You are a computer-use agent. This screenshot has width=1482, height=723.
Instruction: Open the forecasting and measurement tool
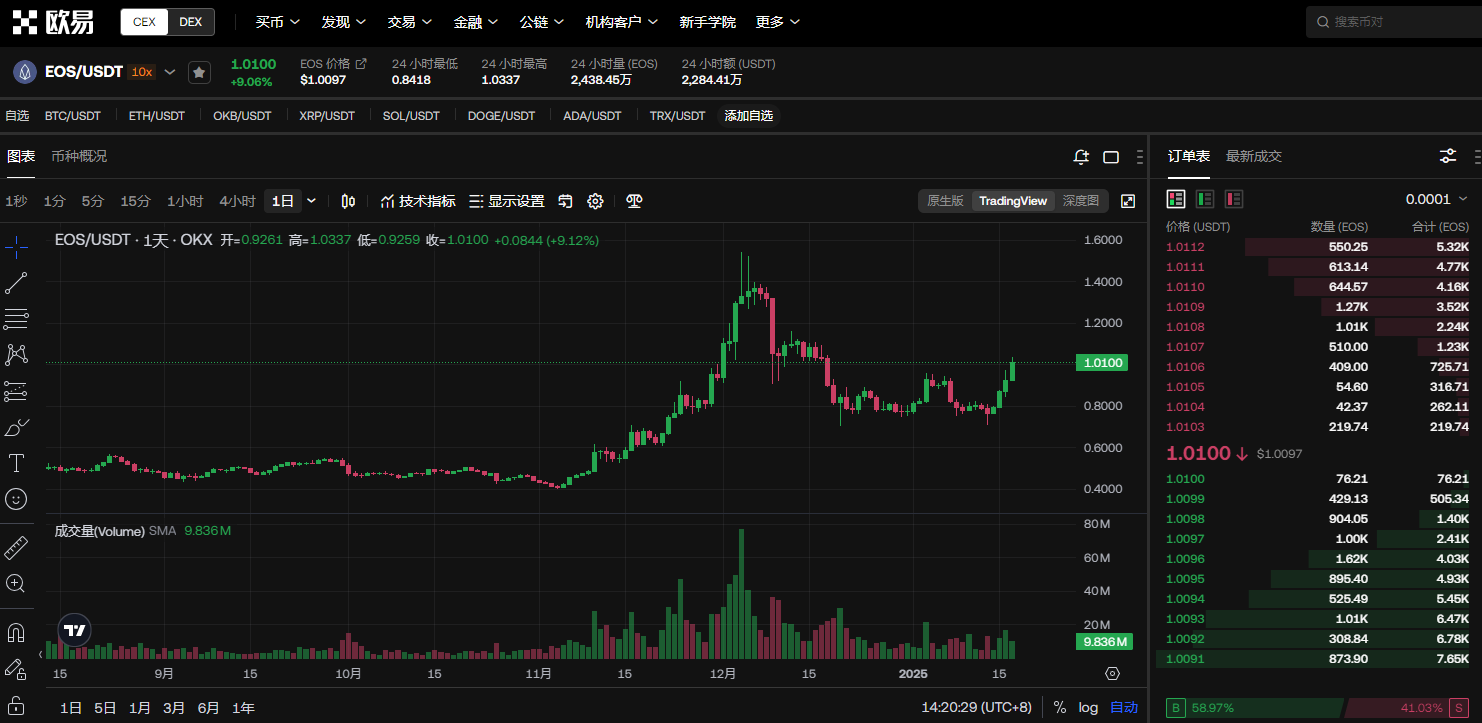point(16,391)
